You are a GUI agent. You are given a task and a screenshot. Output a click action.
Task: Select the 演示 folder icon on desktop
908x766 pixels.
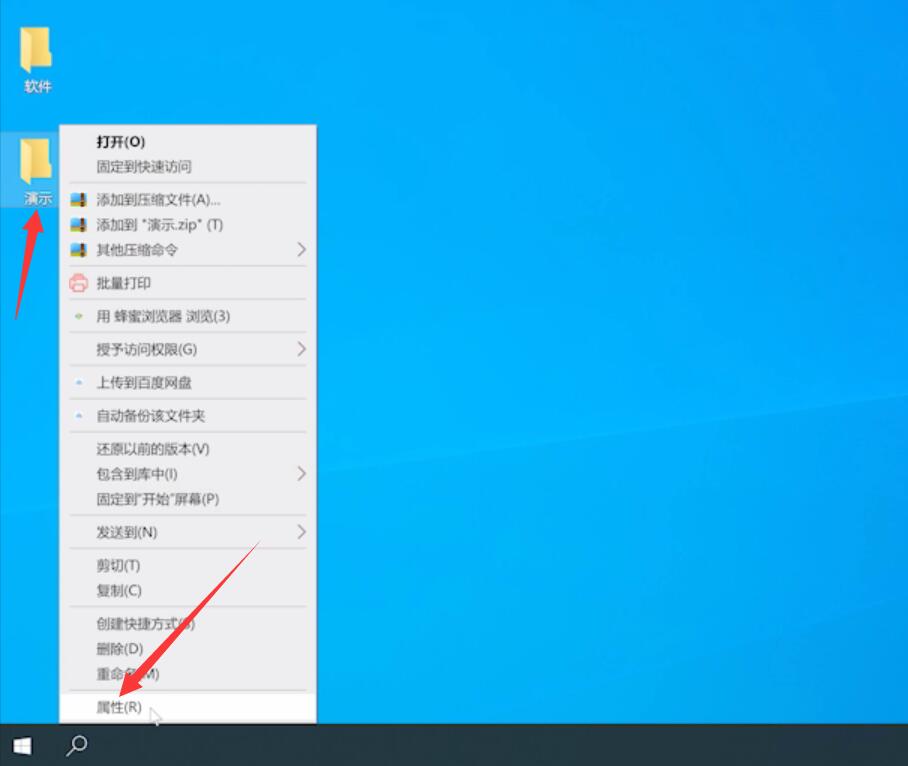click(36, 161)
